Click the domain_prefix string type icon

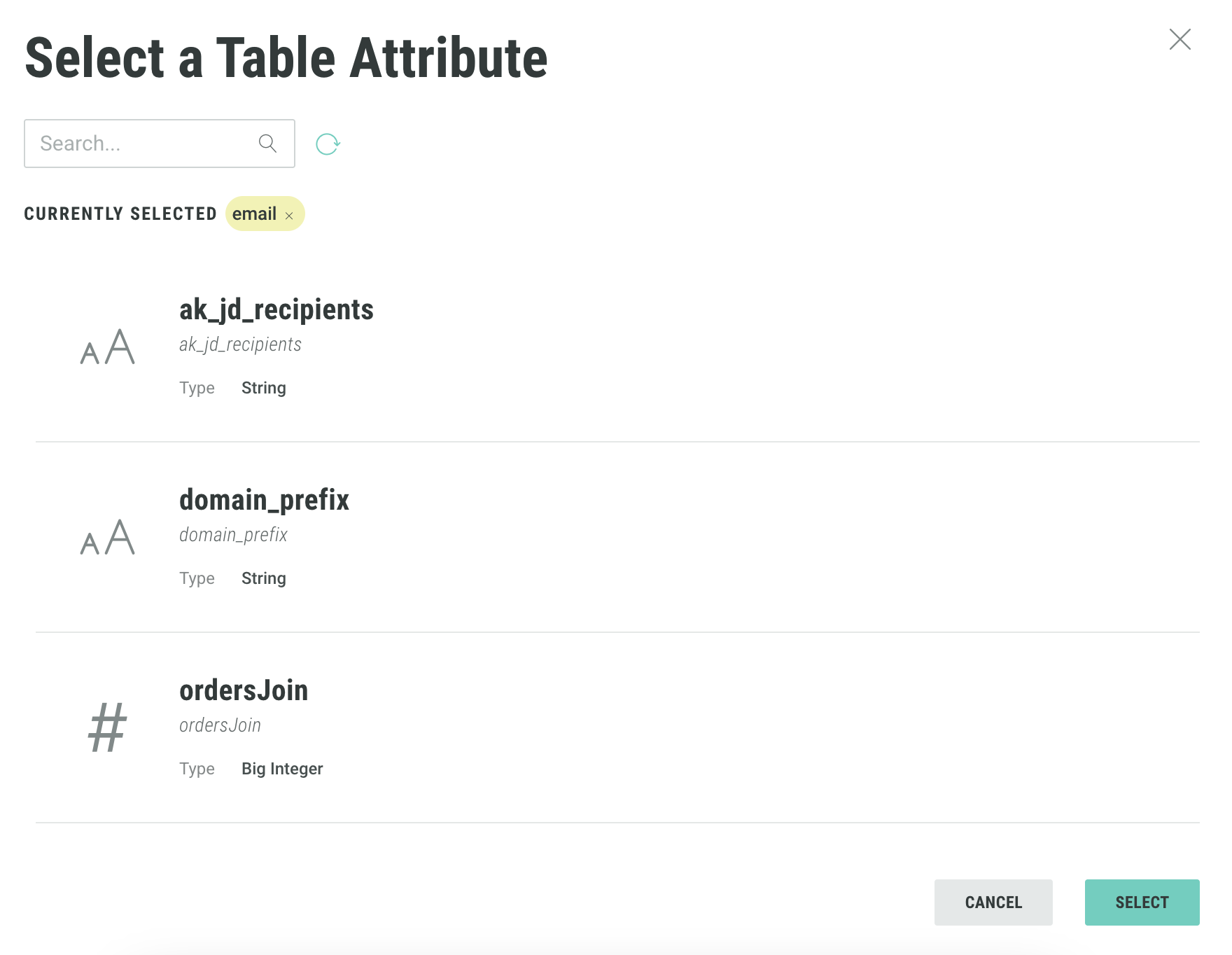point(107,538)
